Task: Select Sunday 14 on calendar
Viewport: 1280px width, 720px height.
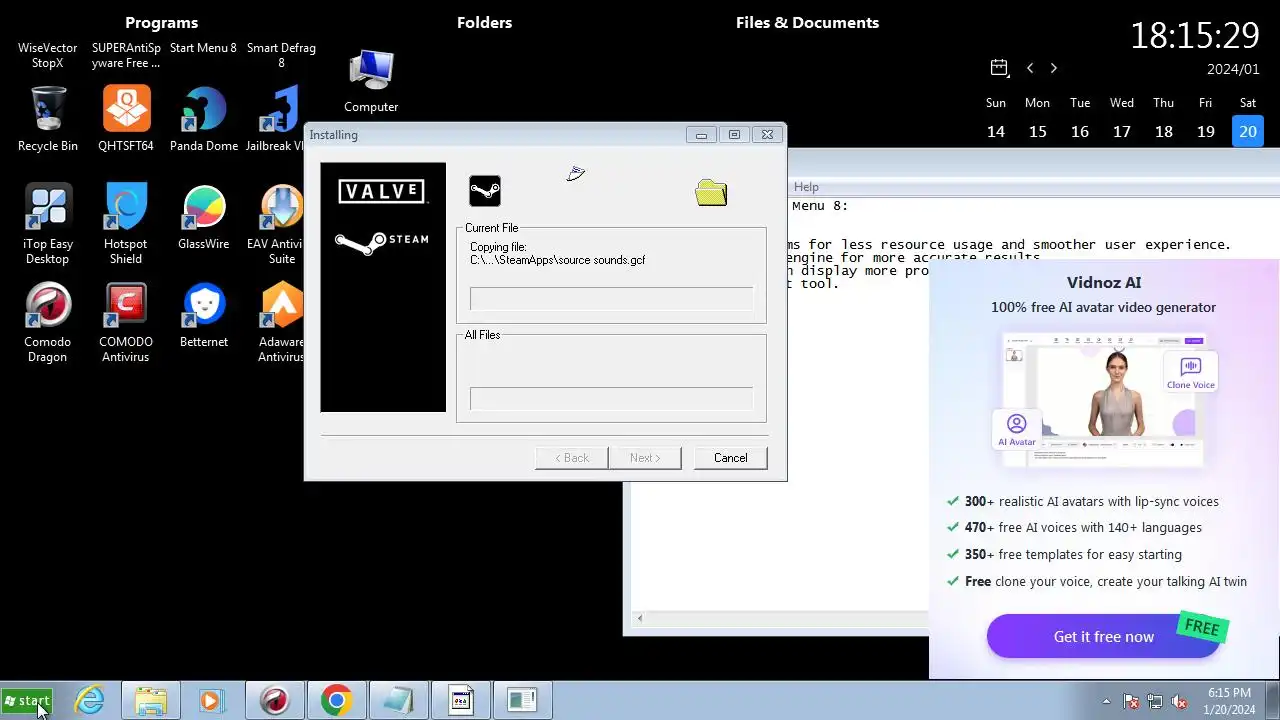Action: pos(996,131)
